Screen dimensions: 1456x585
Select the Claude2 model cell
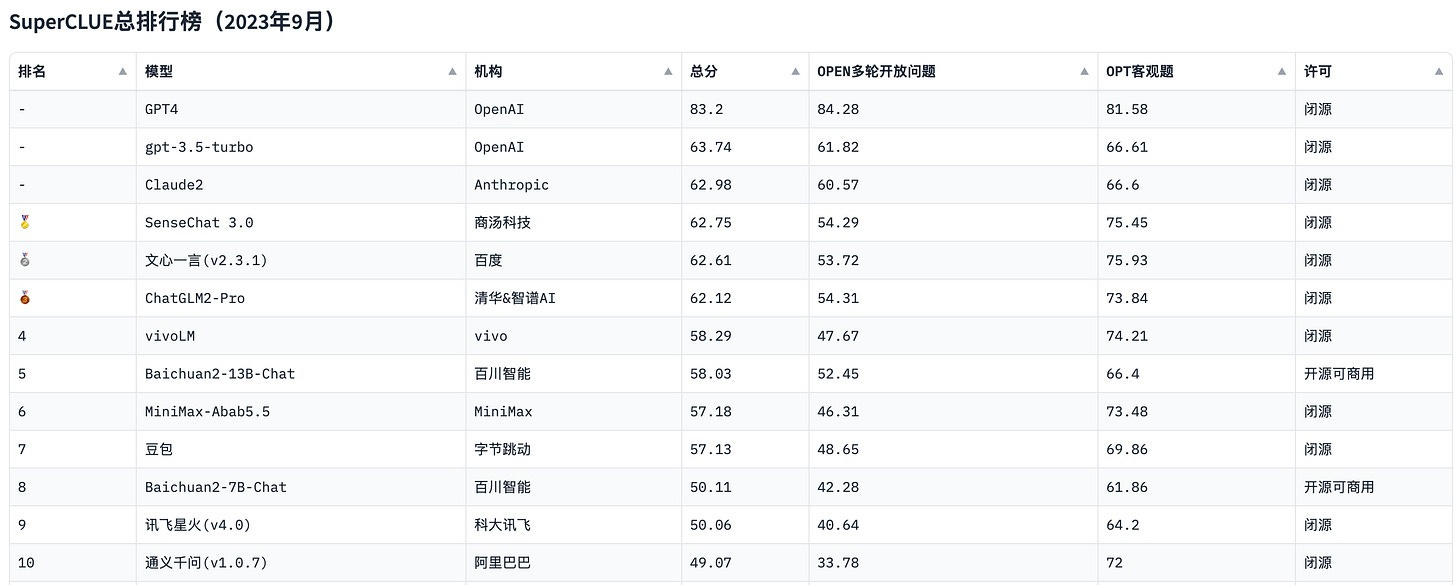(301, 185)
